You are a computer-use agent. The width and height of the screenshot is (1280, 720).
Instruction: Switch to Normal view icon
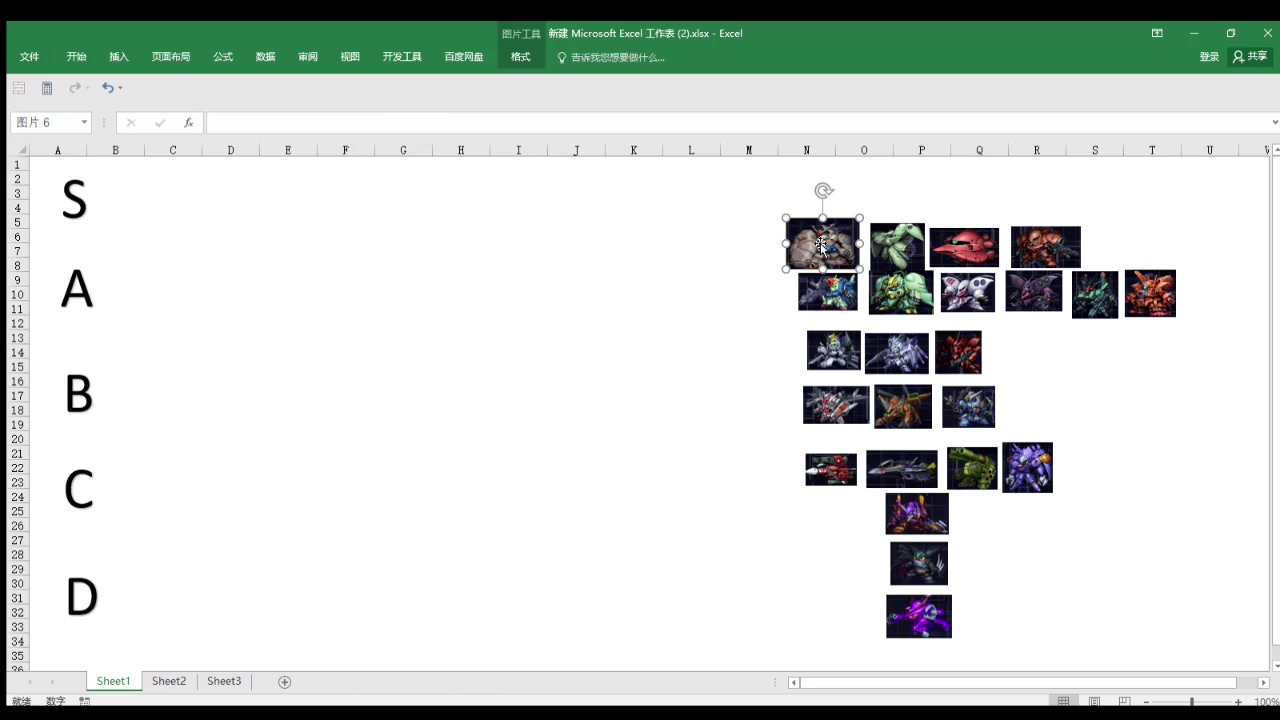1064,702
